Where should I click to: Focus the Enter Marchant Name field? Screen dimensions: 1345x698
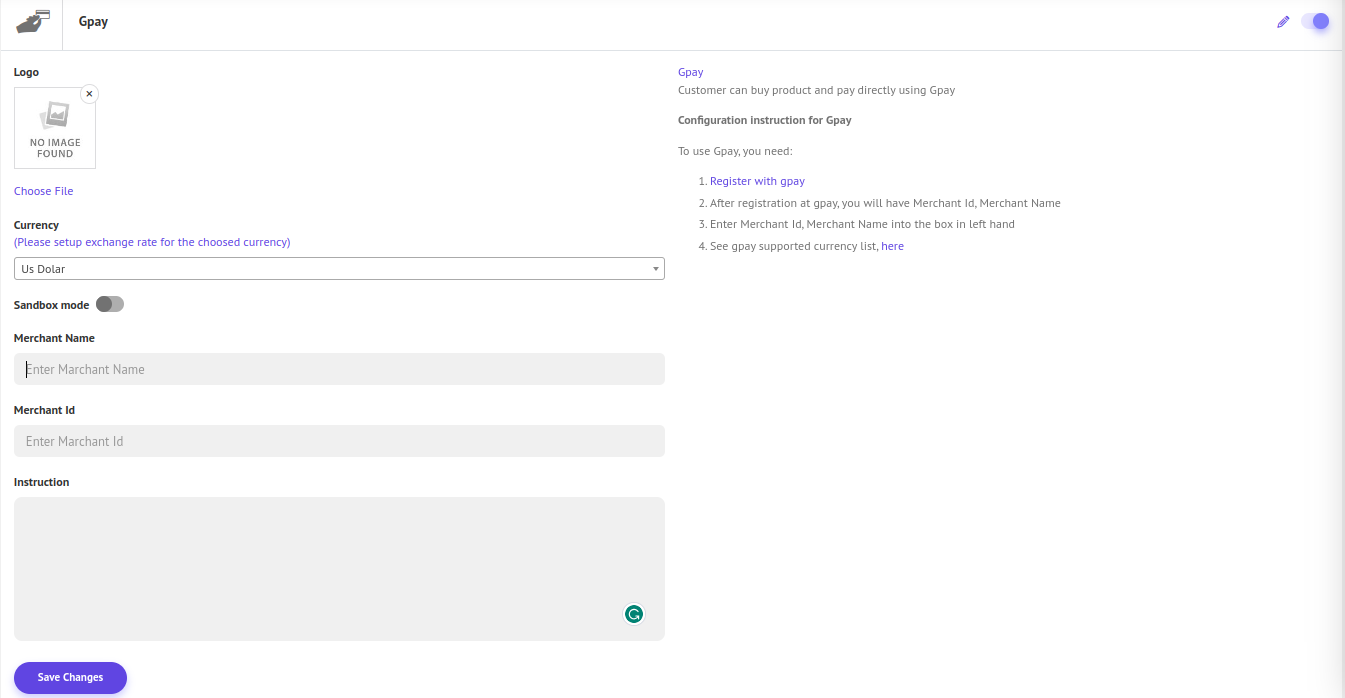coord(338,369)
